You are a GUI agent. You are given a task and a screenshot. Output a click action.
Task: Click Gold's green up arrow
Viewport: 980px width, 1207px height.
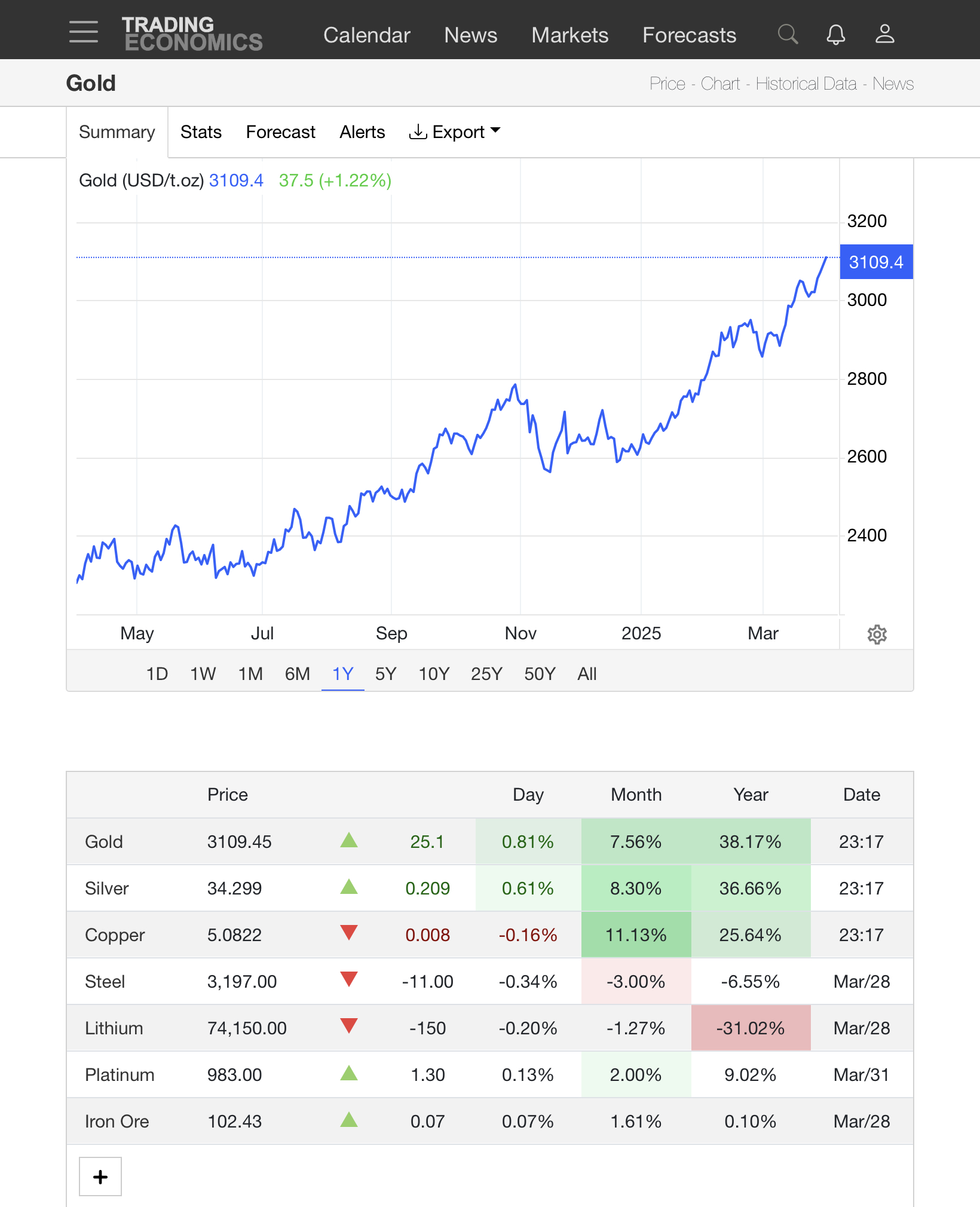[x=349, y=841]
